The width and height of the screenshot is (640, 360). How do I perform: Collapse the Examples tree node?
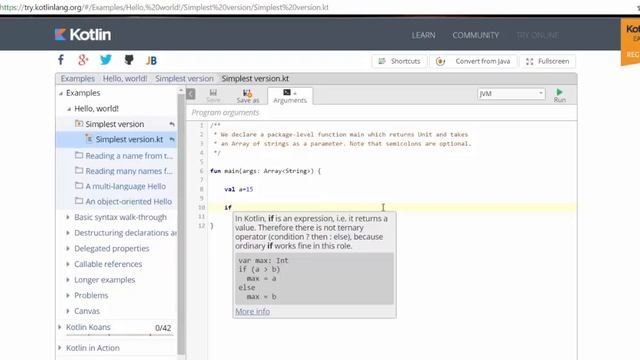(61, 93)
